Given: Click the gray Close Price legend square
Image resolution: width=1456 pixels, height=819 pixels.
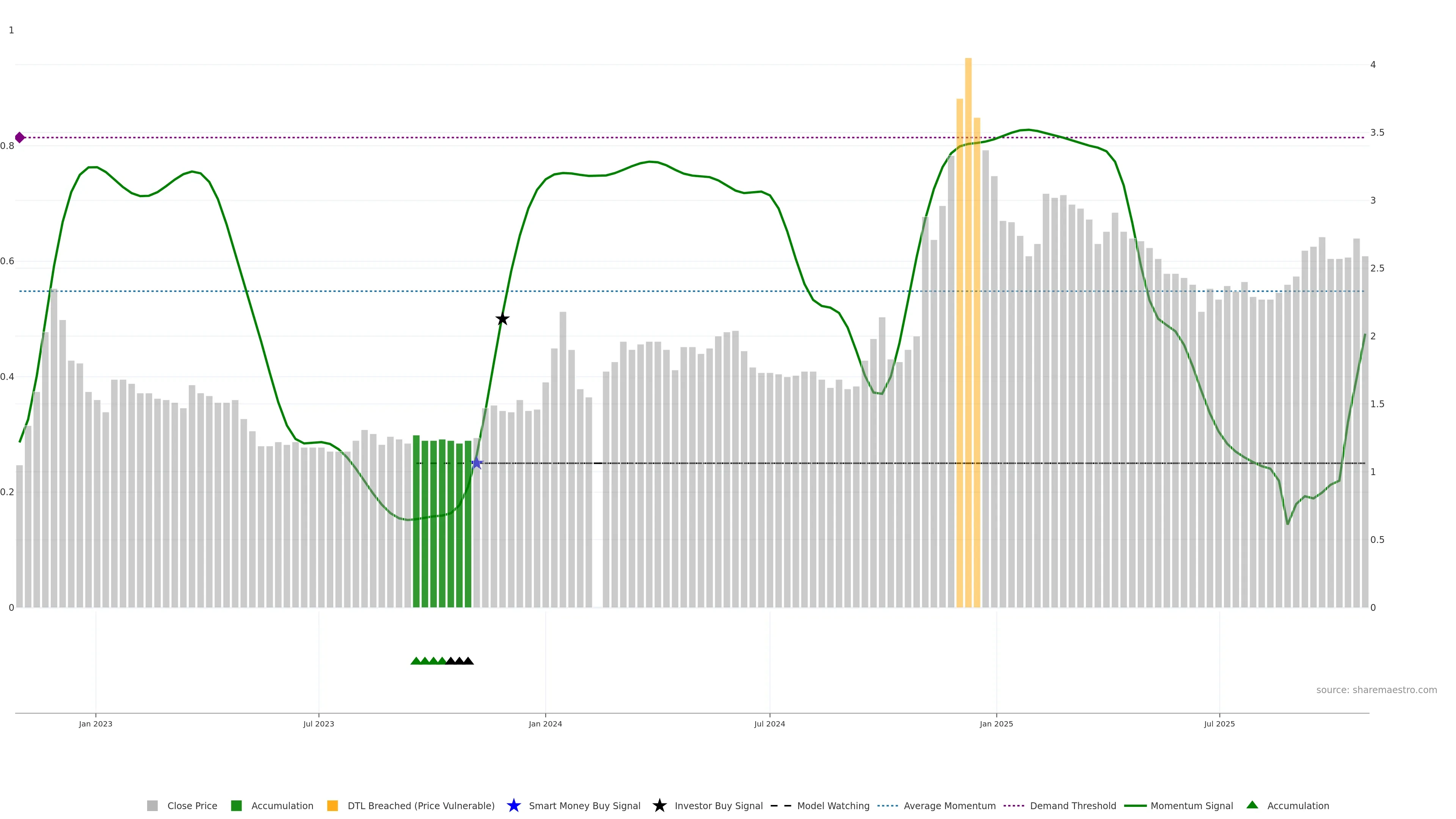Looking at the screenshot, I should click(152, 805).
